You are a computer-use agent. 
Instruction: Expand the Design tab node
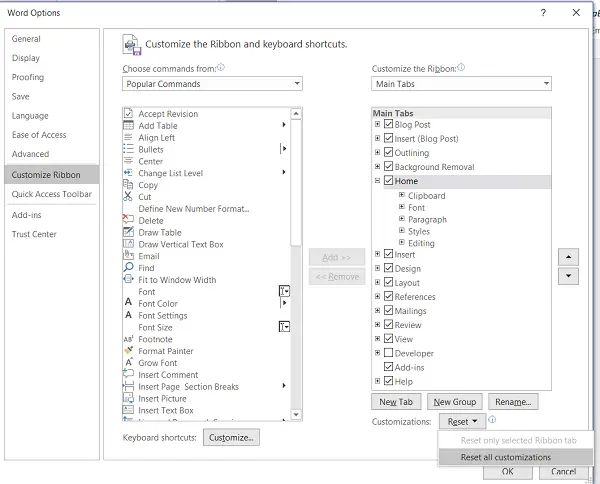click(x=377, y=268)
